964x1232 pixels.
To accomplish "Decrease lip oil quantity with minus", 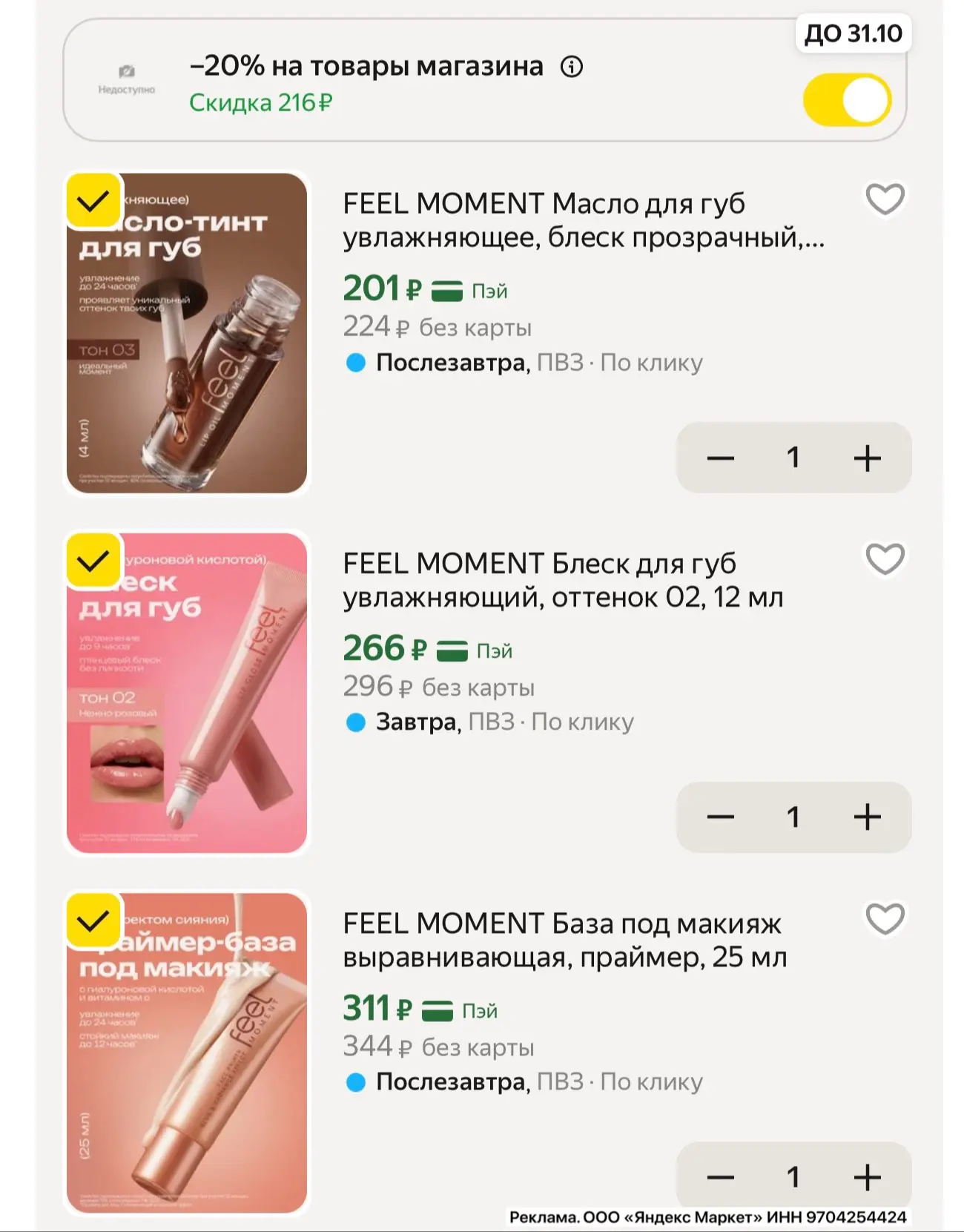I will [720, 458].
